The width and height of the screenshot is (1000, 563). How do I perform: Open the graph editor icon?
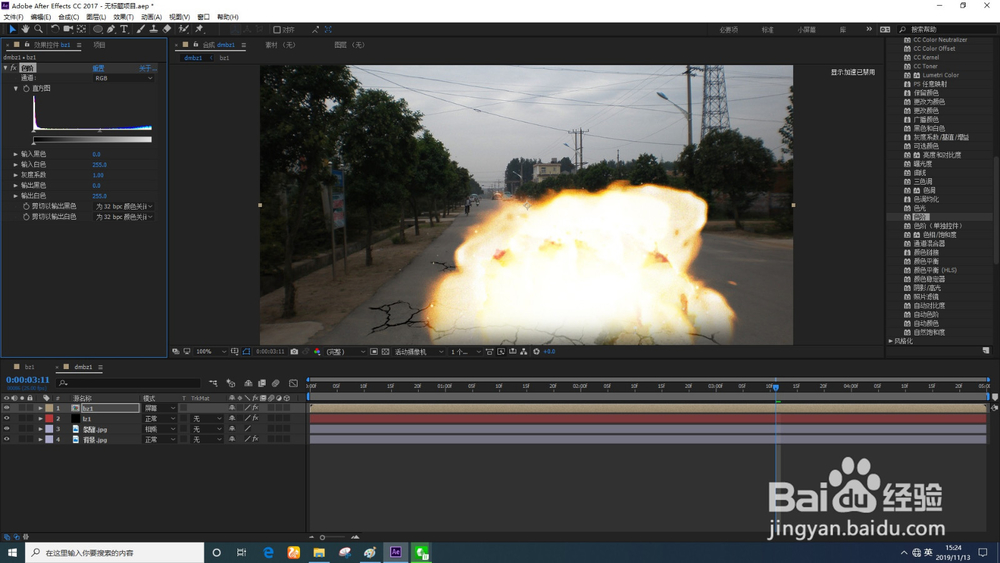[x=293, y=383]
